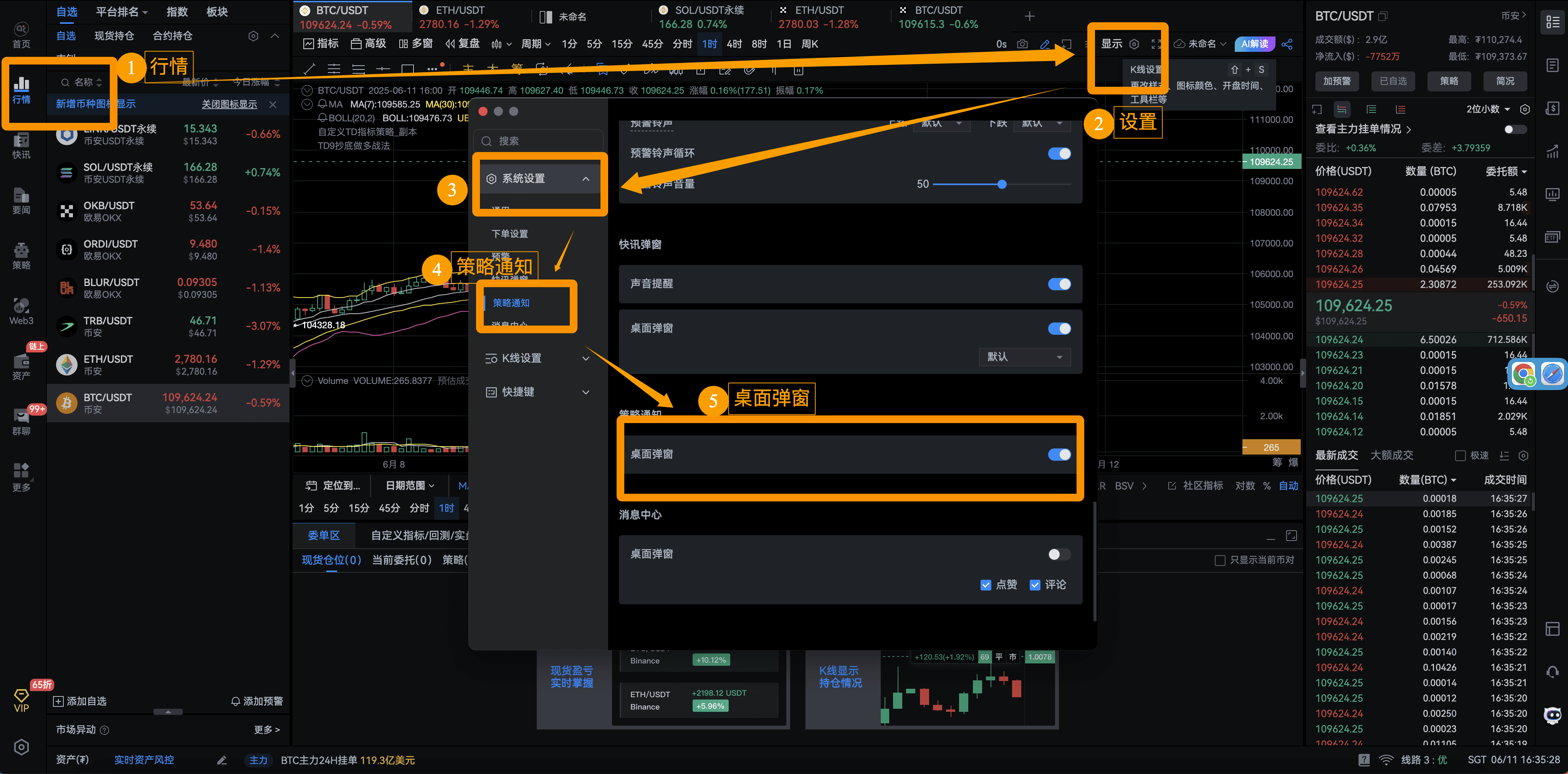This screenshot has width=1568, height=774.
Task: Toggle 查看主力挂单情况 switch
Action: coord(1515,130)
